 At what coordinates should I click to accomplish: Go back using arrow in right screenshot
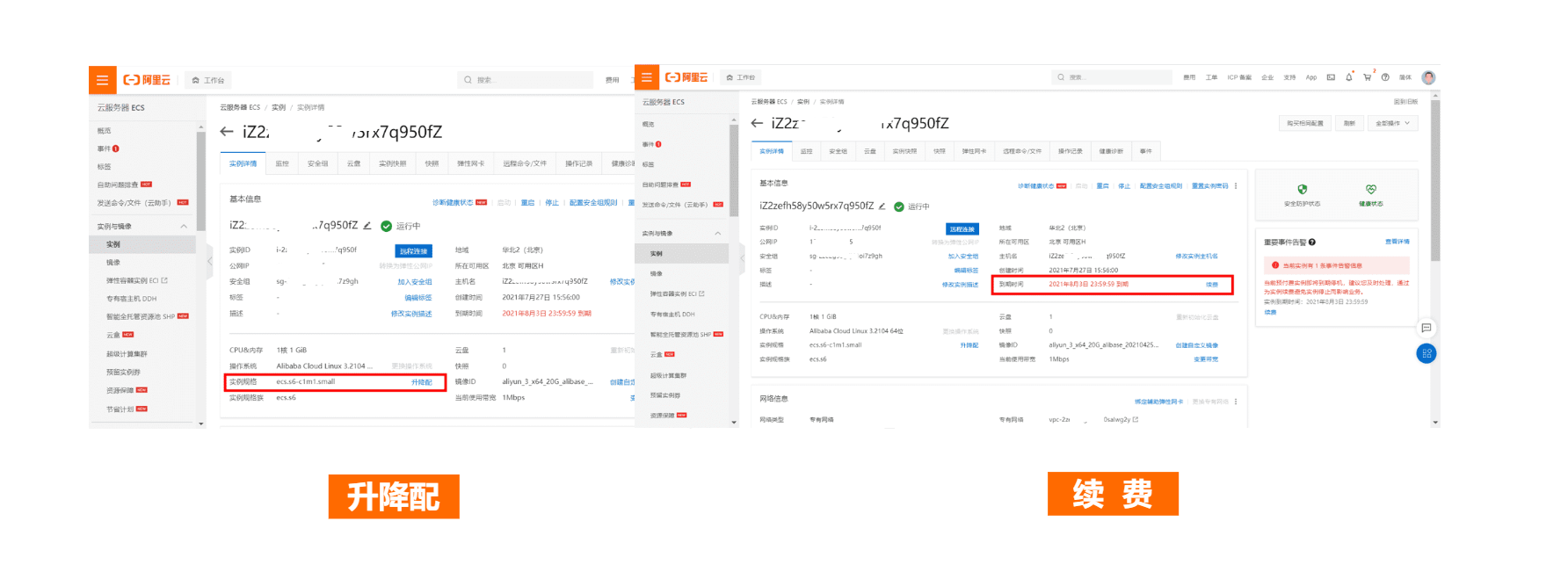[757, 123]
